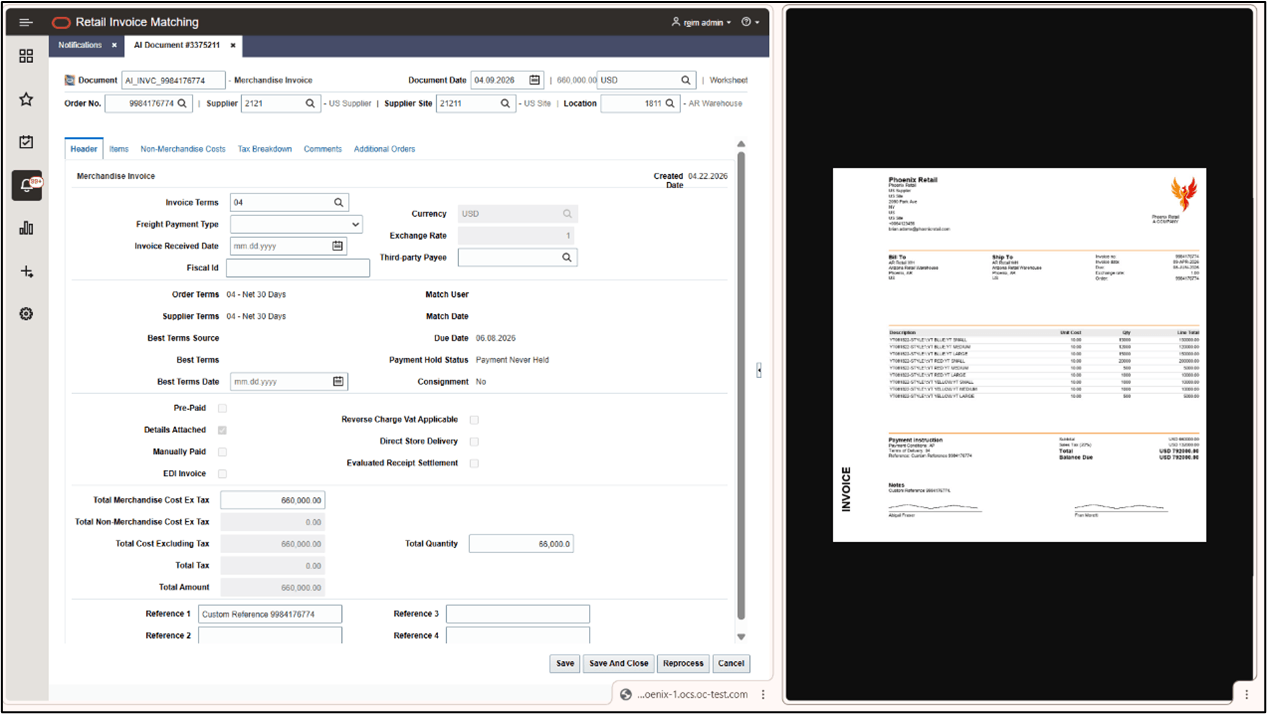1267x714 pixels.
Task: Search Invoice Terms with magnifier icon
Action: tap(339, 202)
